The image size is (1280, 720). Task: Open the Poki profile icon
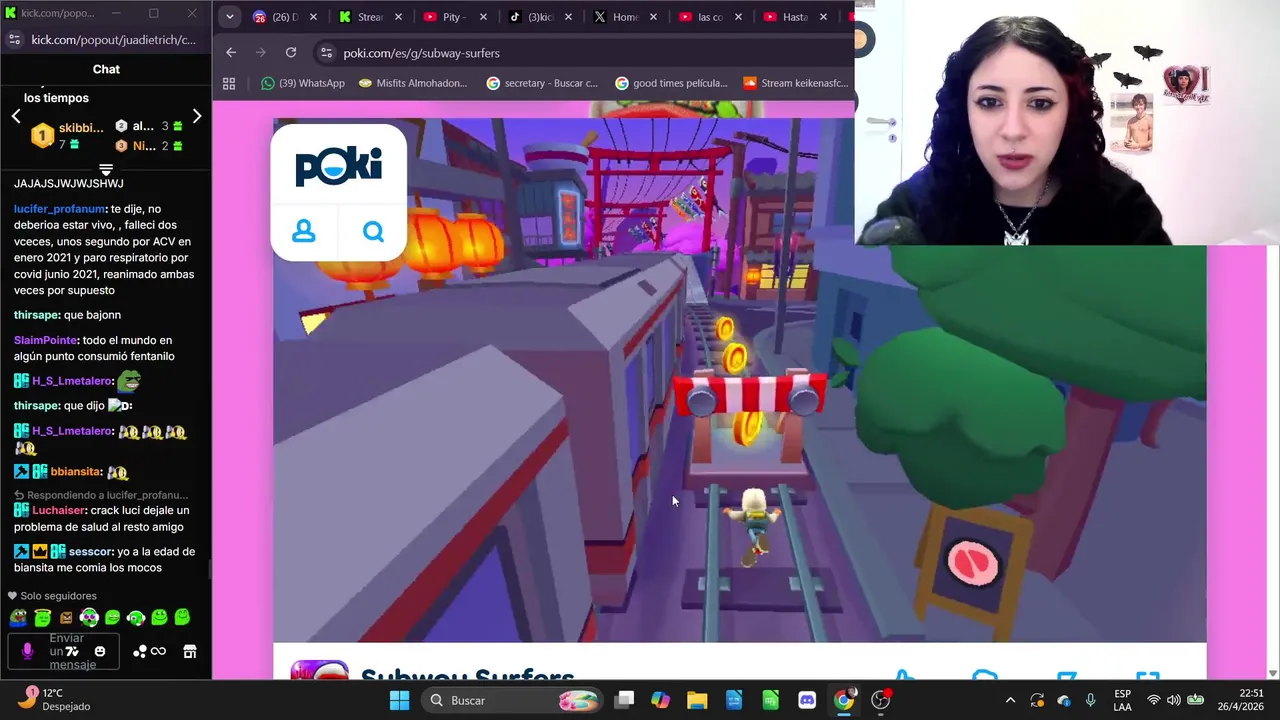pos(304,232)
